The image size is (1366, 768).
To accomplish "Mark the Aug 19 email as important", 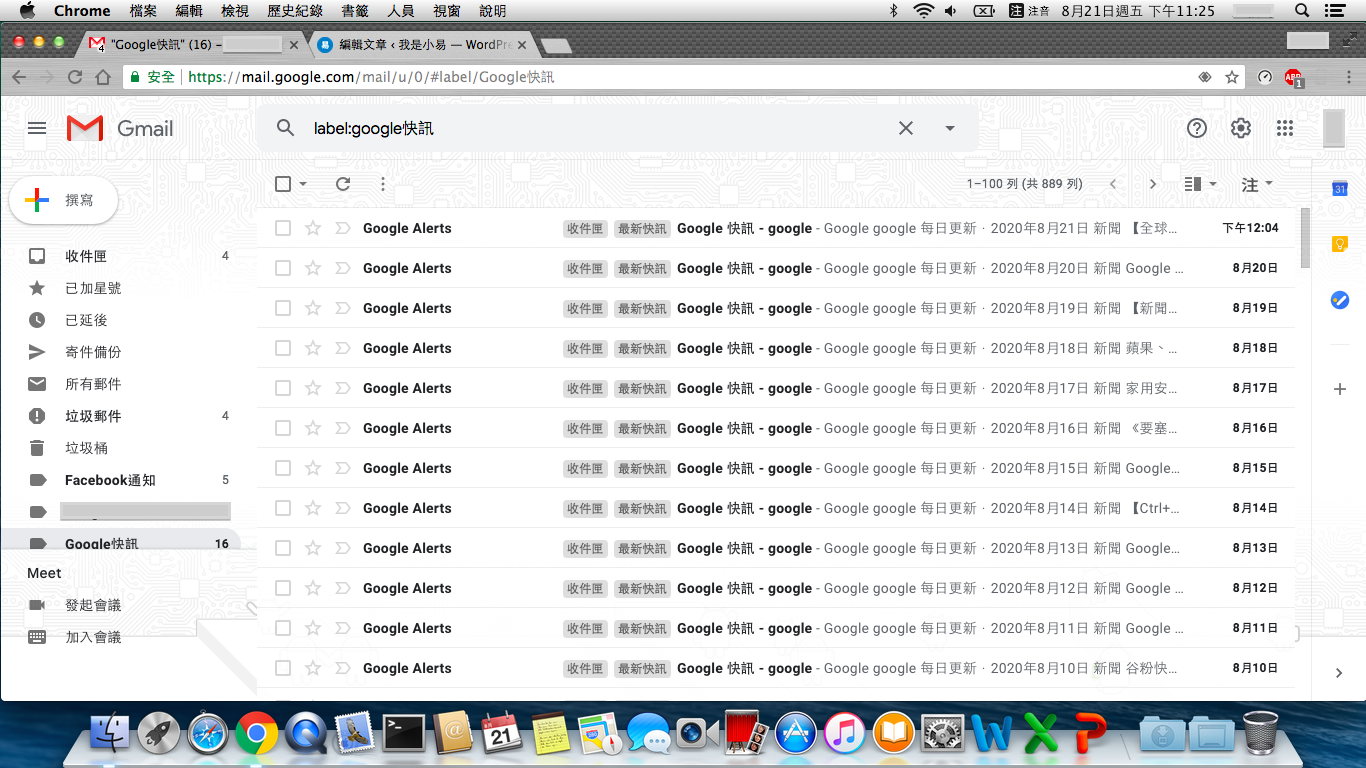I will point(342,308).
